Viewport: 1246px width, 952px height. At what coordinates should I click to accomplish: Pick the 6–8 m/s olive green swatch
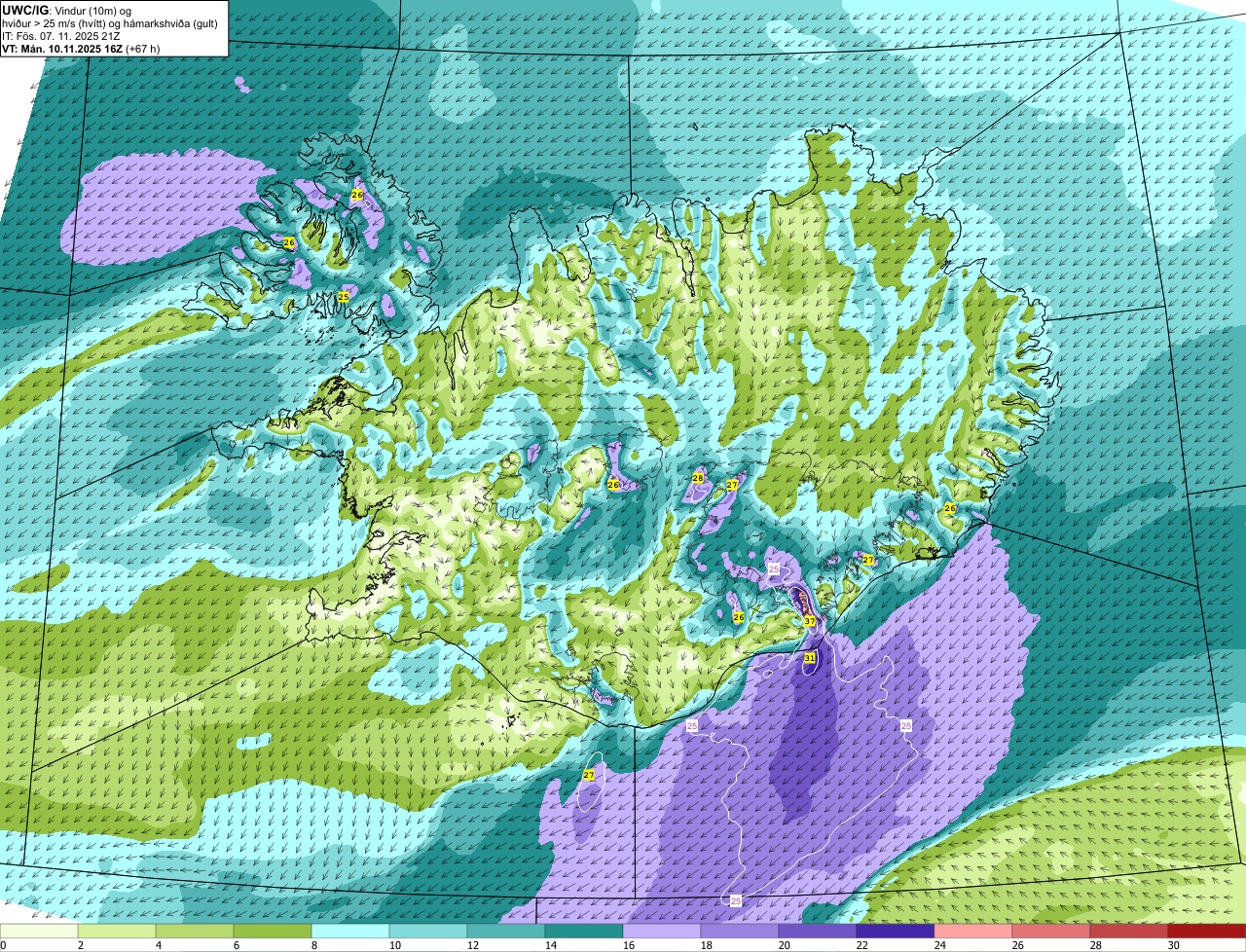click(273, 932)
